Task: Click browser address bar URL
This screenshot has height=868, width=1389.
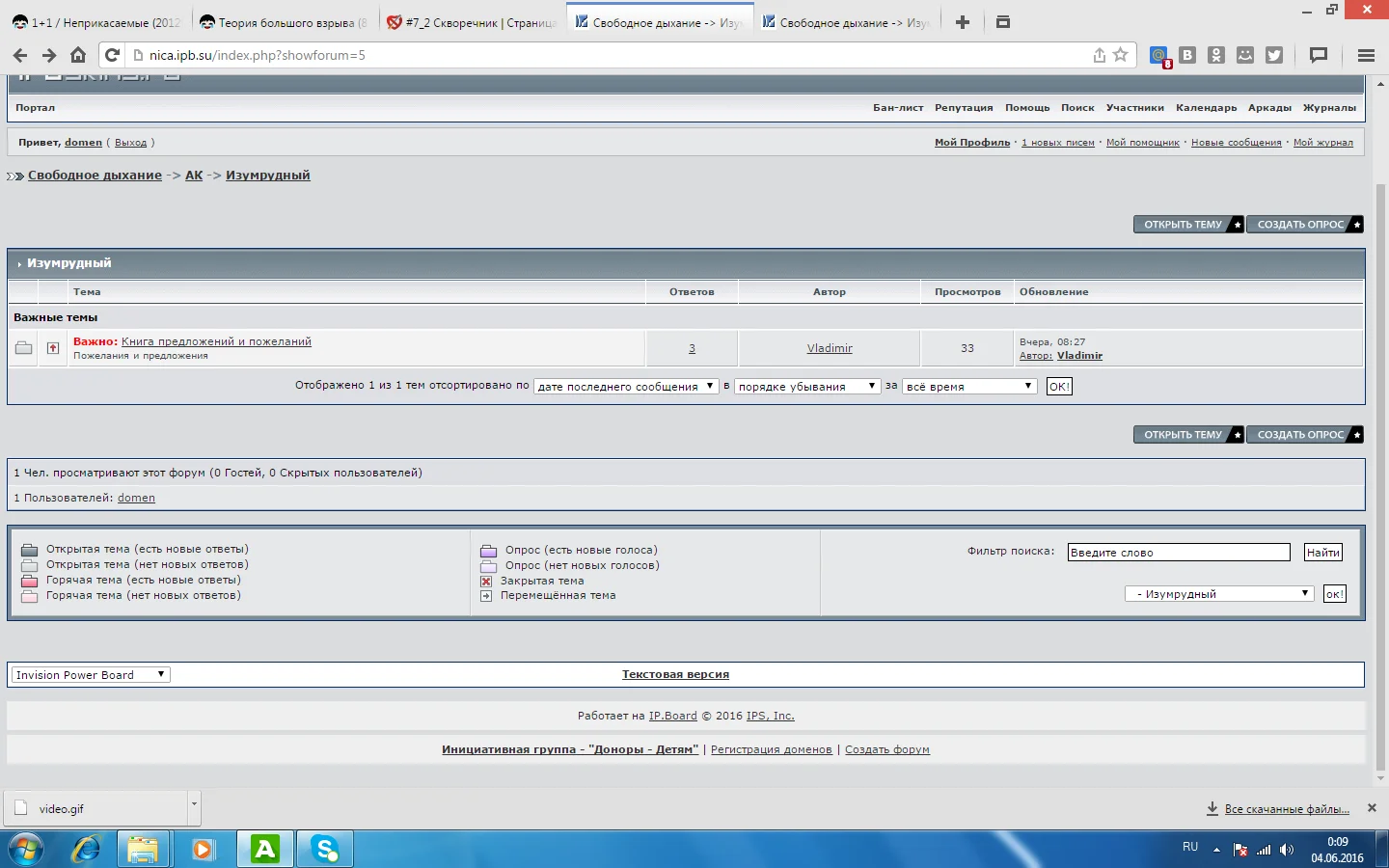Action: 258,55
